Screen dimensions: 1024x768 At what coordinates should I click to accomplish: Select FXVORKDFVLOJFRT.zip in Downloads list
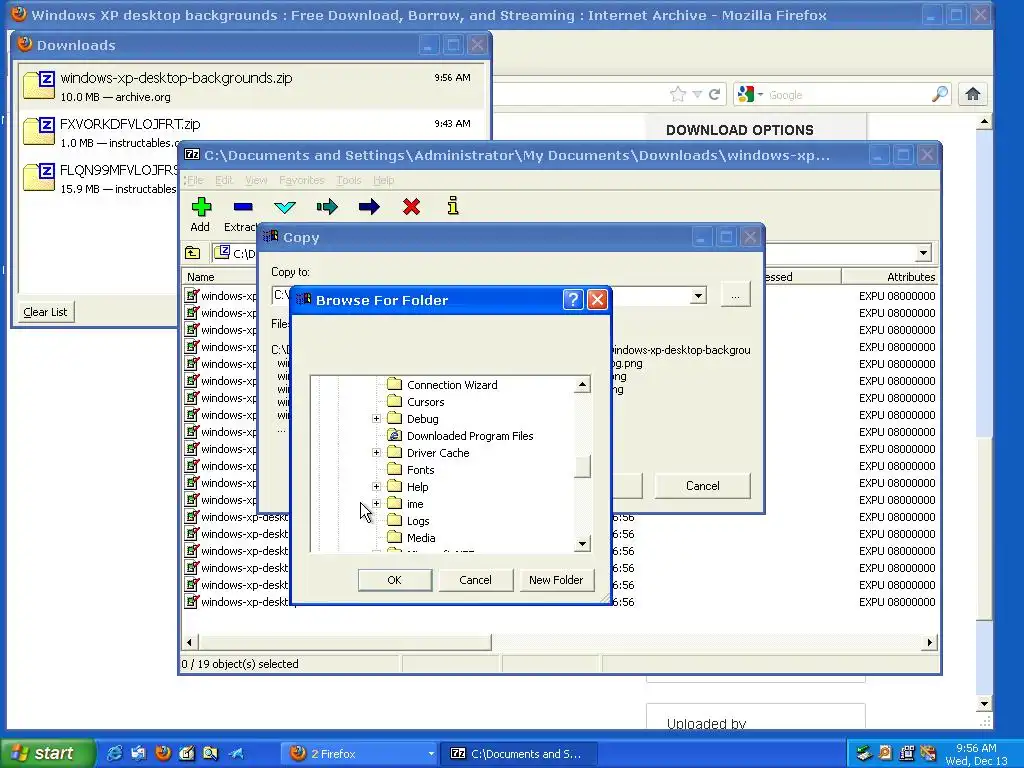point(251,132)
